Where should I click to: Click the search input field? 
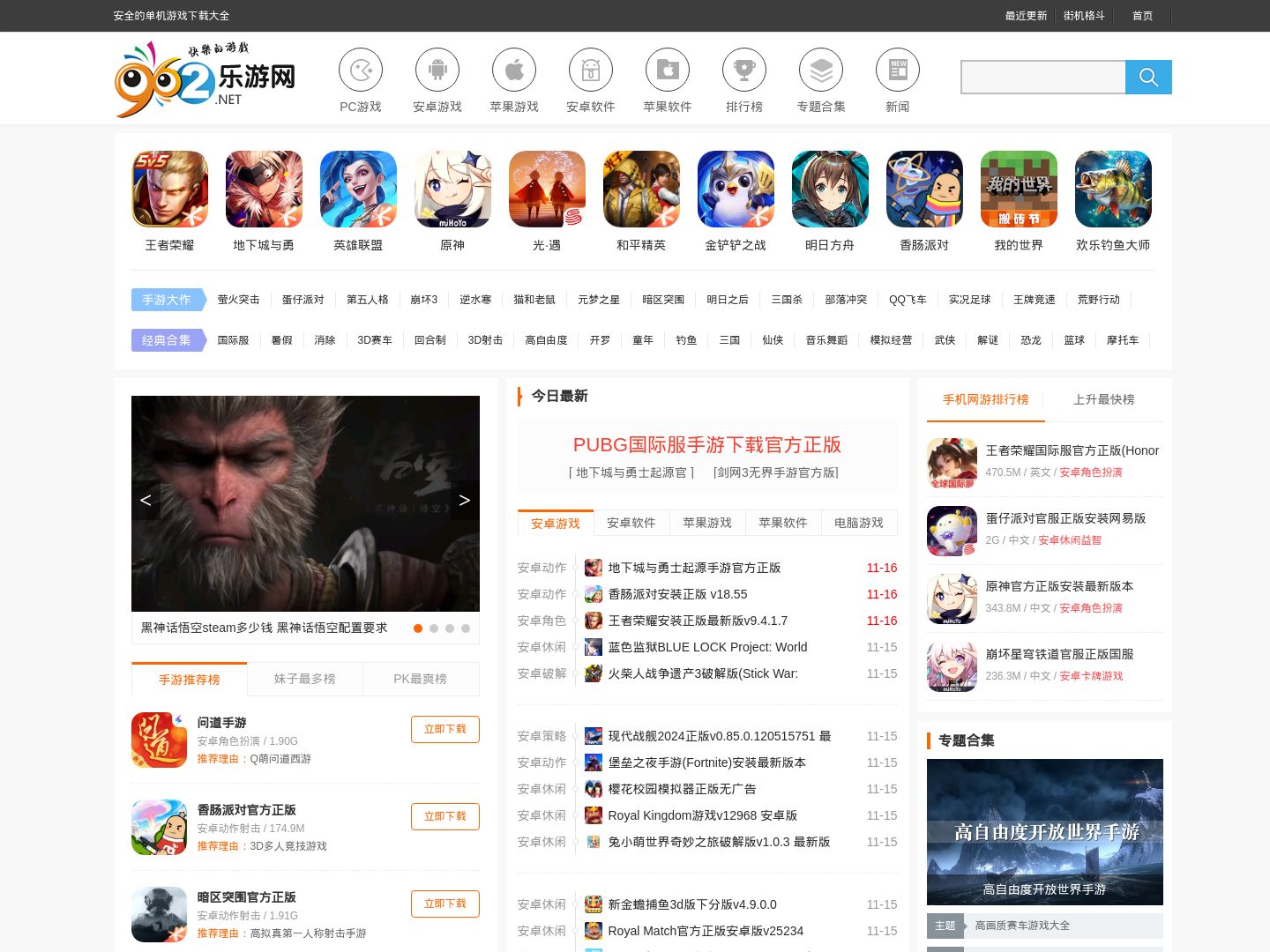tap(1043, 77)
